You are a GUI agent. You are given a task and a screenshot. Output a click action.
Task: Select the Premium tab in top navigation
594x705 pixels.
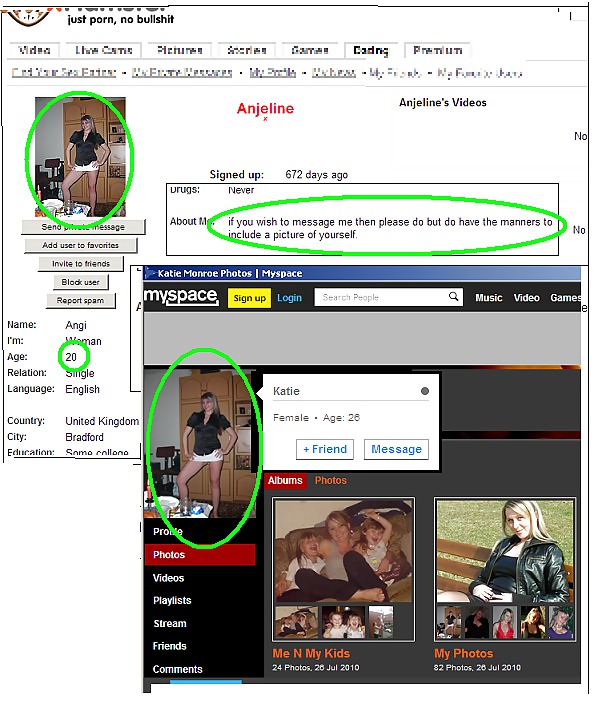437,50
